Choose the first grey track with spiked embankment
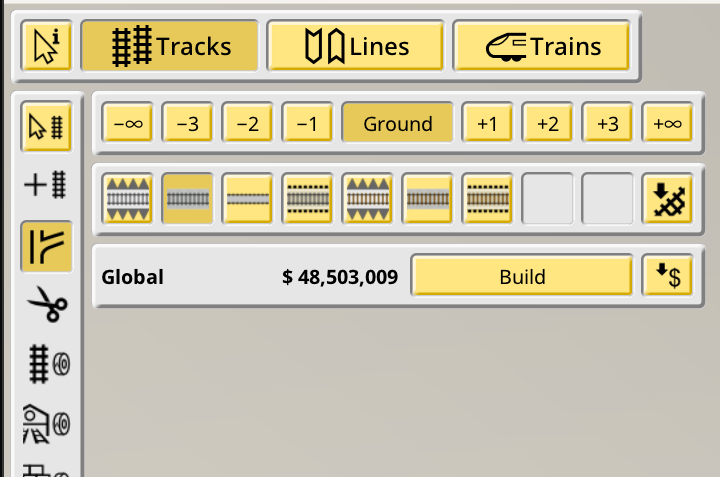The width and height of the screenshot is (720, 477). [128, 199]
